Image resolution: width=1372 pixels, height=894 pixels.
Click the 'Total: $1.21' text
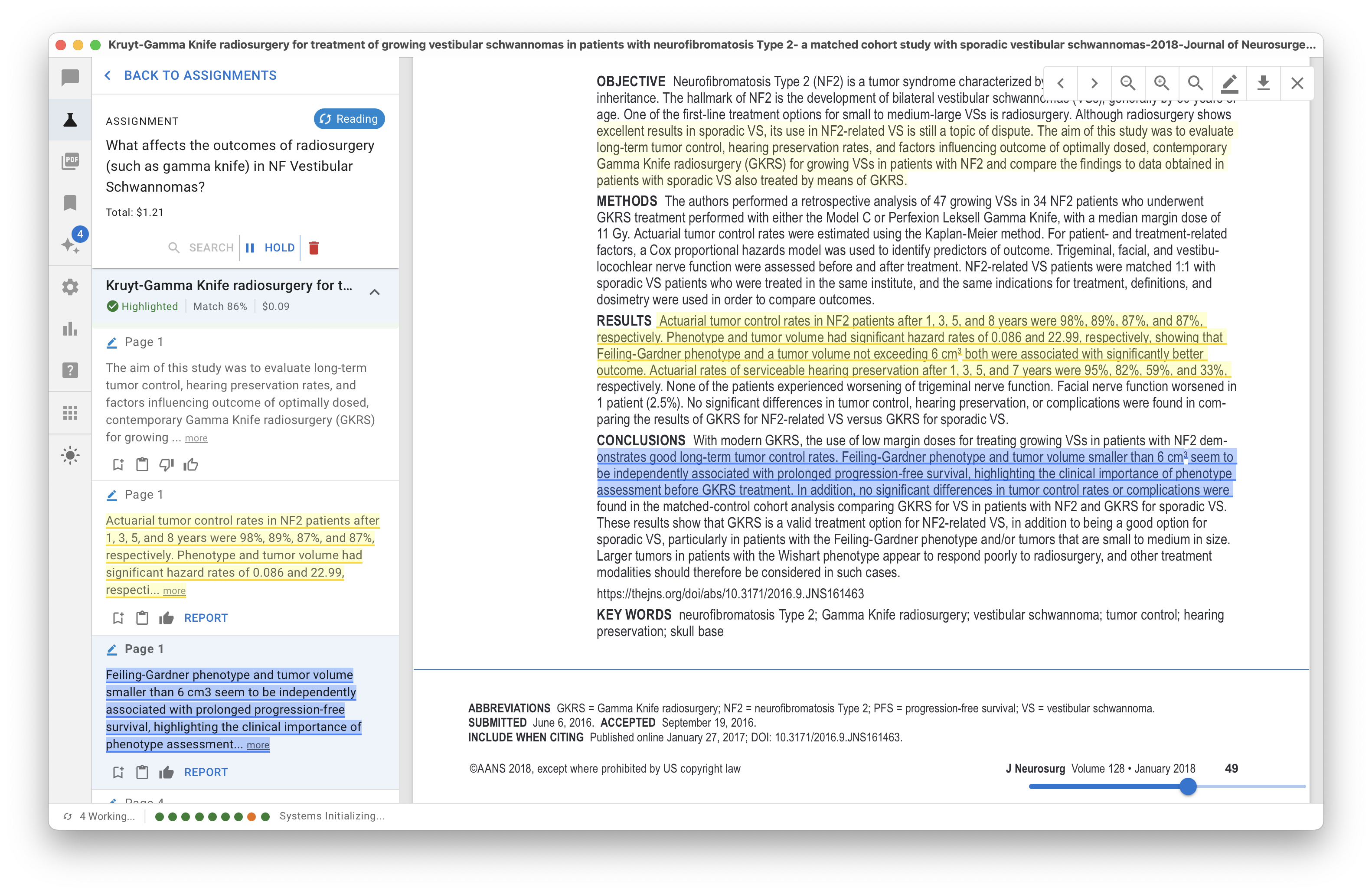[x=134, y=212]
